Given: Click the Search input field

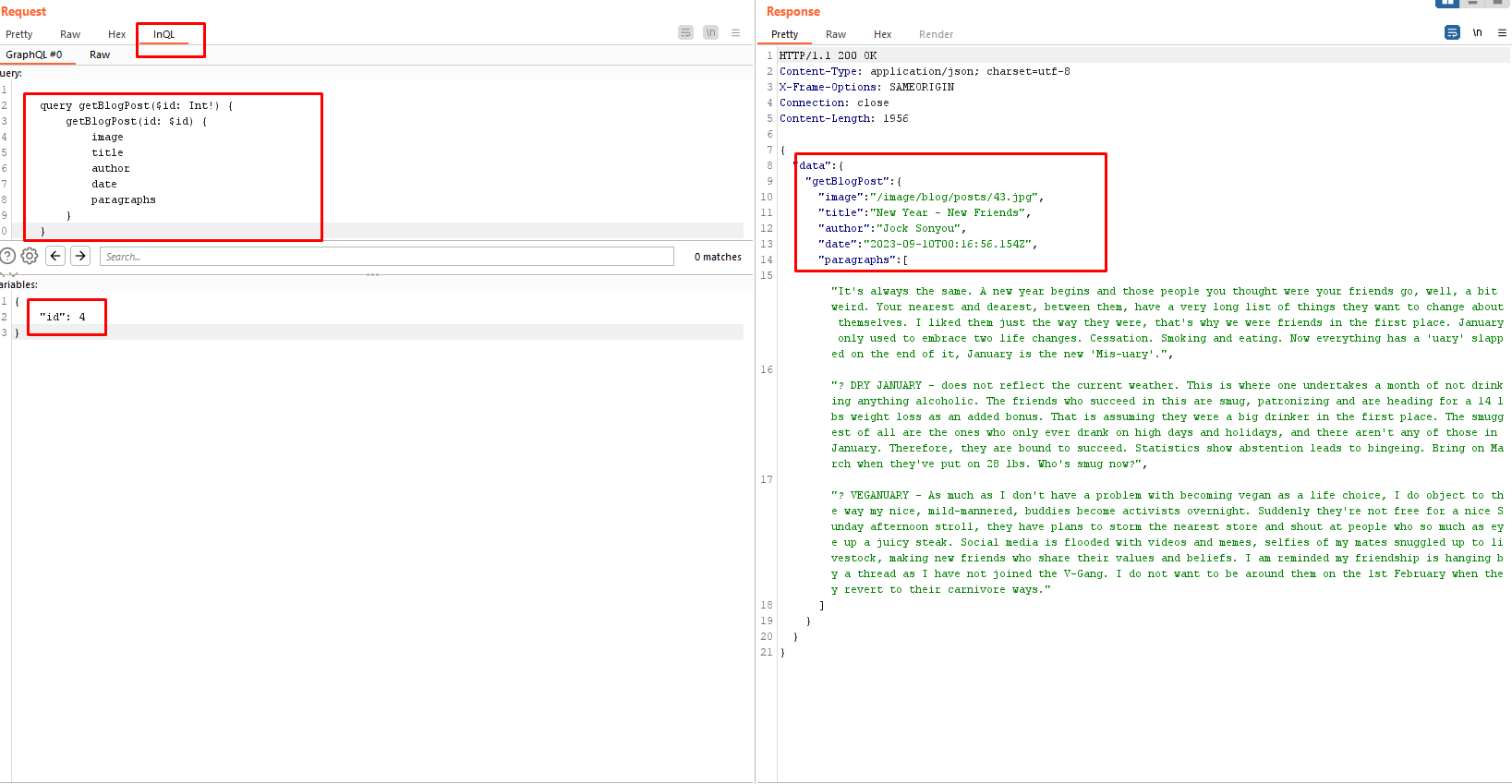Looking at the screenshot, I should pyautogui.click(x=387, y=257).
